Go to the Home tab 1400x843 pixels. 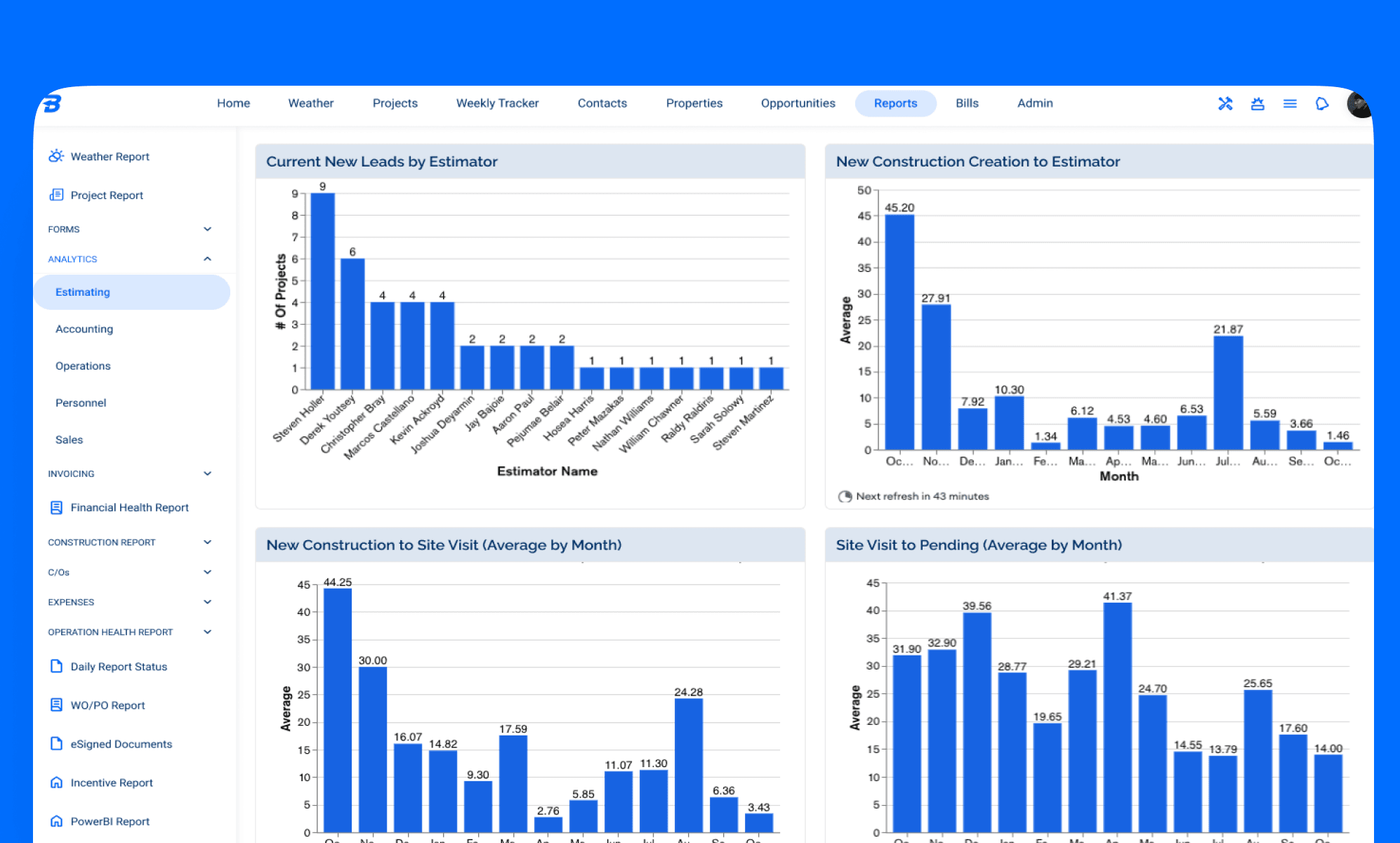pos(233,103)
